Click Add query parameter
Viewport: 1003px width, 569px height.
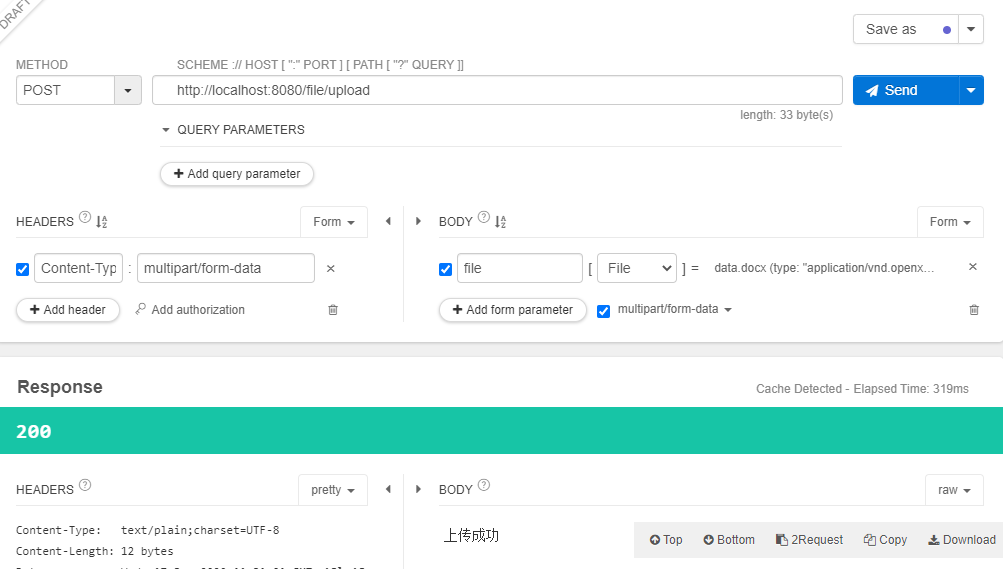point(237,174)
